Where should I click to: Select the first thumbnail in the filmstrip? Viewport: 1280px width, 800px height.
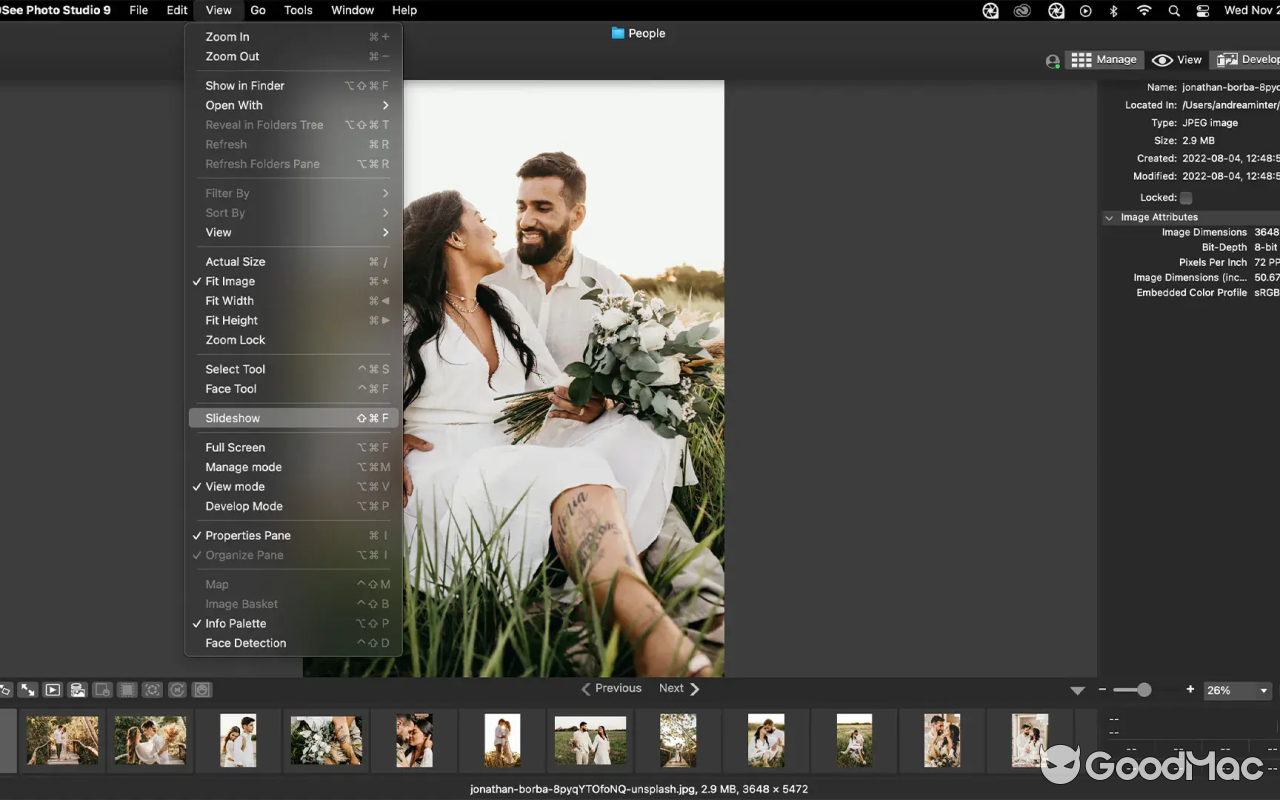[x=62, y=740]
